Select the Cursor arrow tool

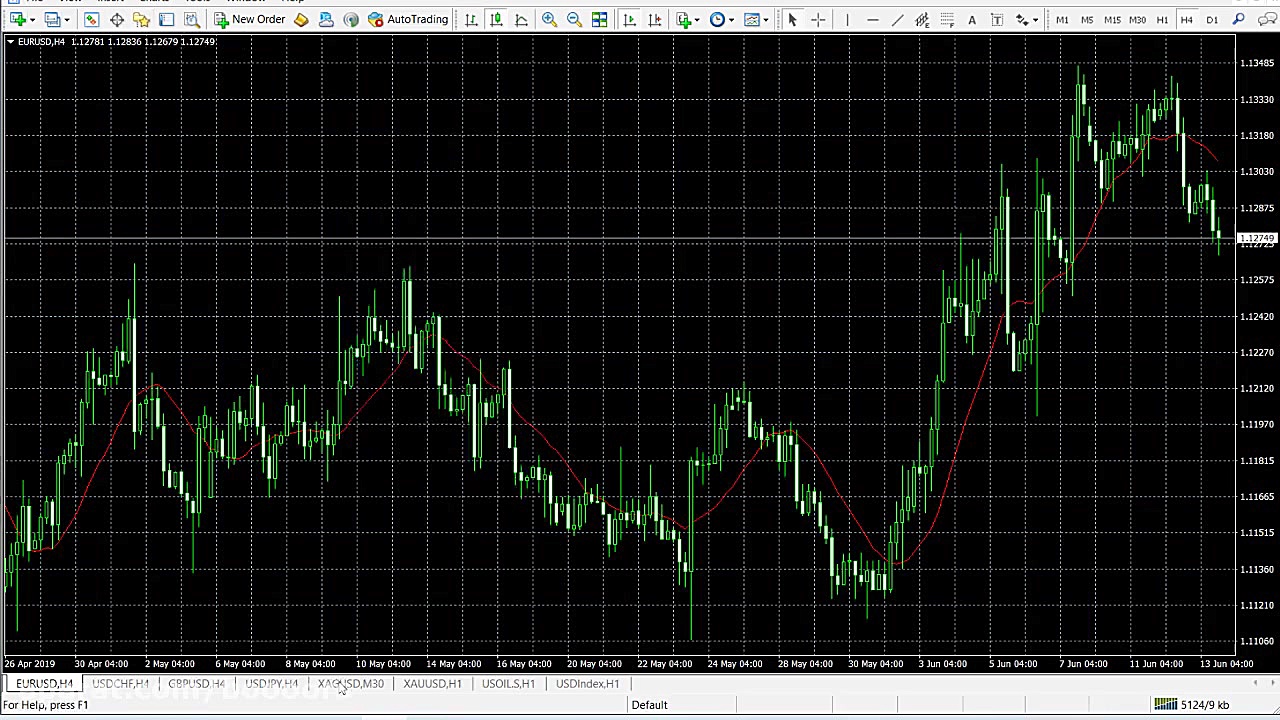(x=792, y=19)
